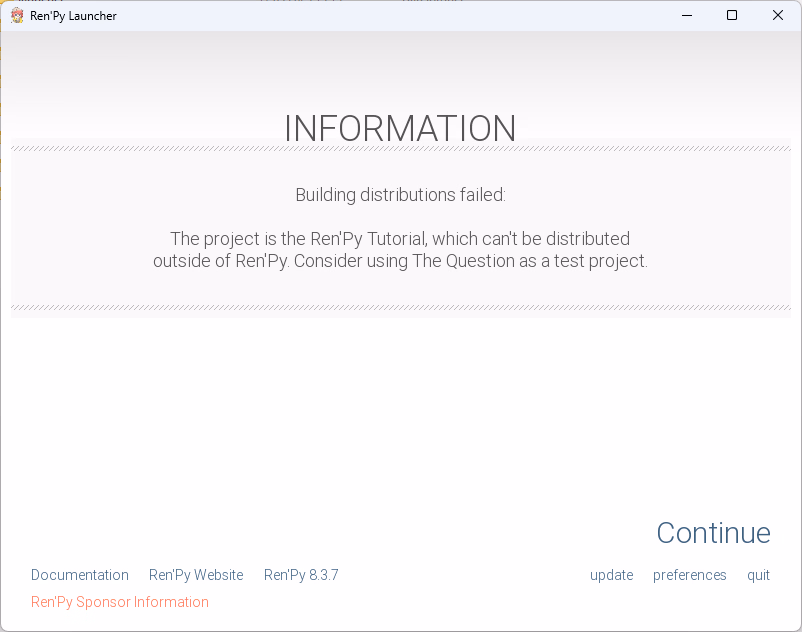Click the hatched divider below INFORMATION heading

click(x=400, y=149)
